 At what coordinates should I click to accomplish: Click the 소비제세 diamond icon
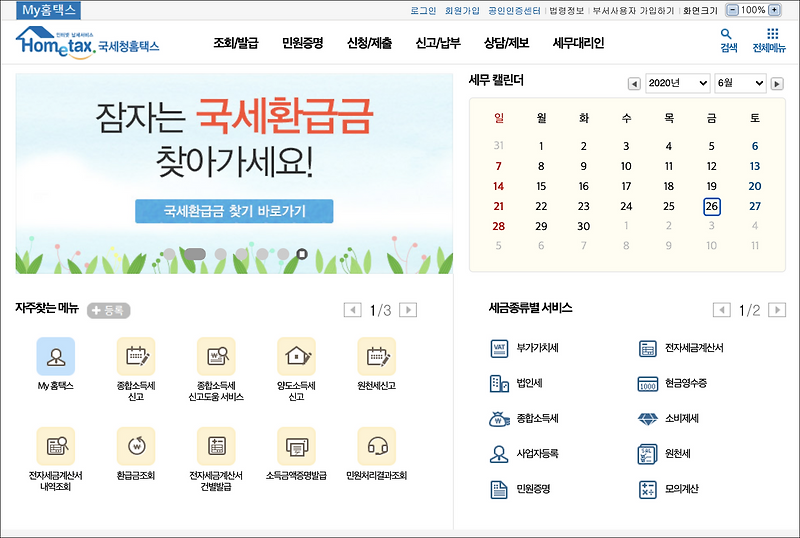coord(647,419)
